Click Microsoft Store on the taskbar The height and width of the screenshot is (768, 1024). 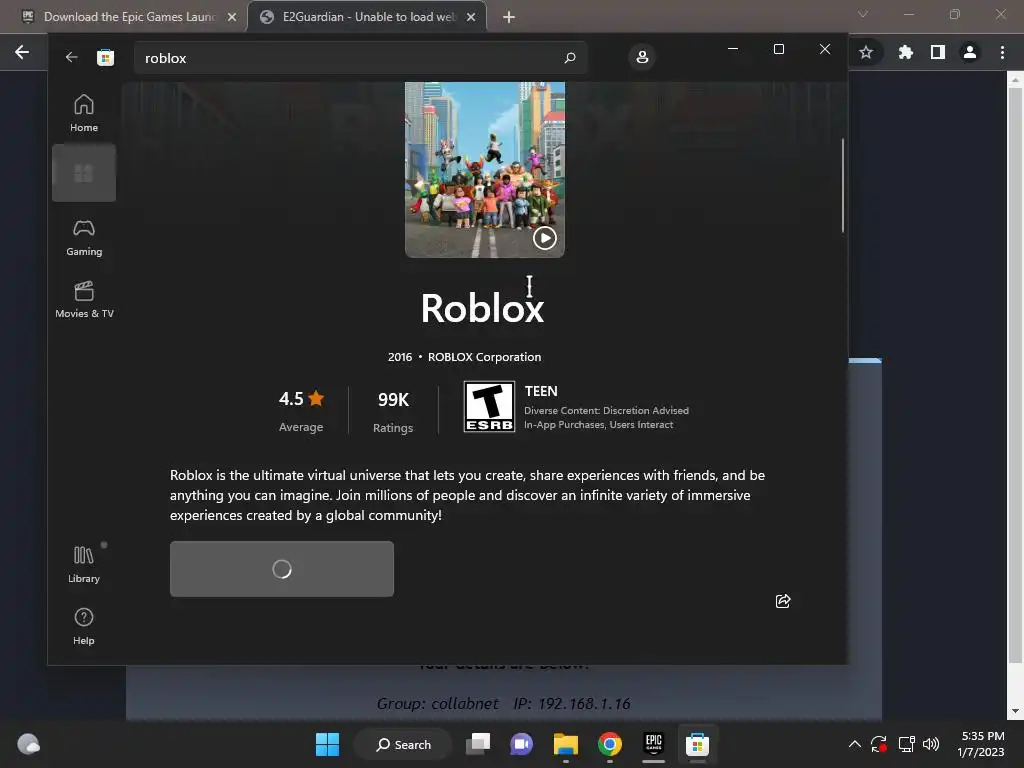697,744
